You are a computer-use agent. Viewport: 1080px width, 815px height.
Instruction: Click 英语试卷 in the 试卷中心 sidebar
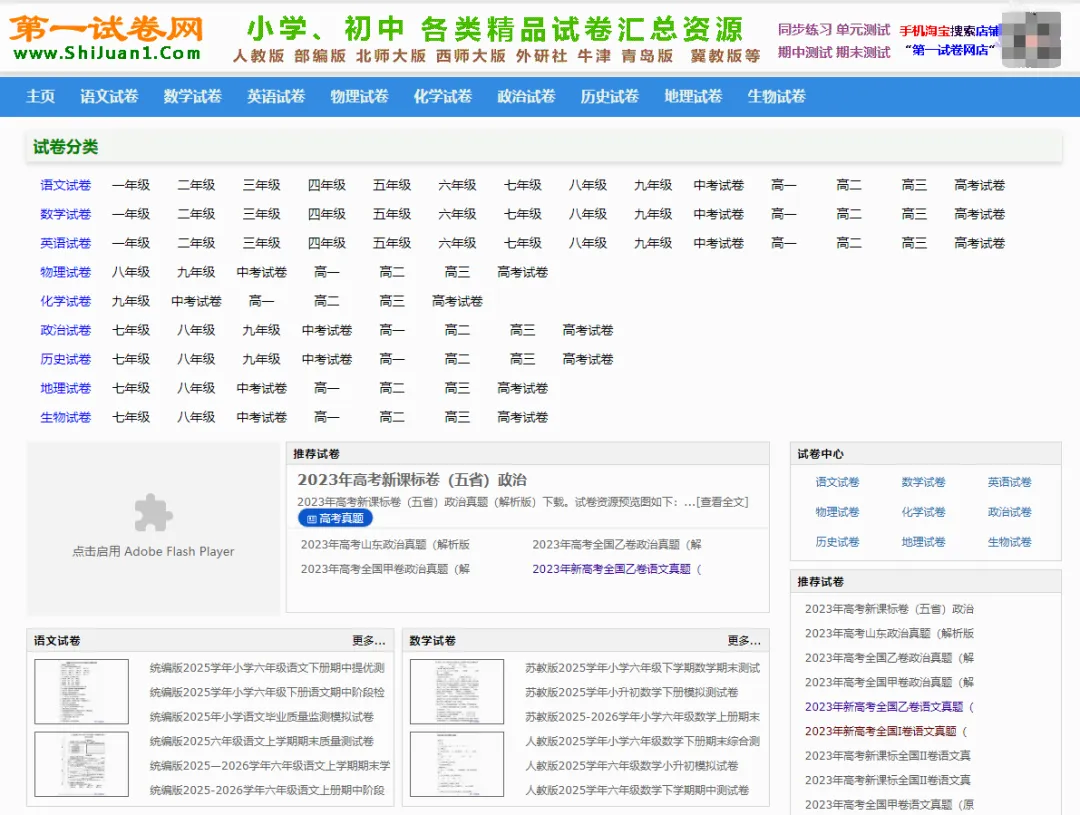click(x=1010, y=482)
